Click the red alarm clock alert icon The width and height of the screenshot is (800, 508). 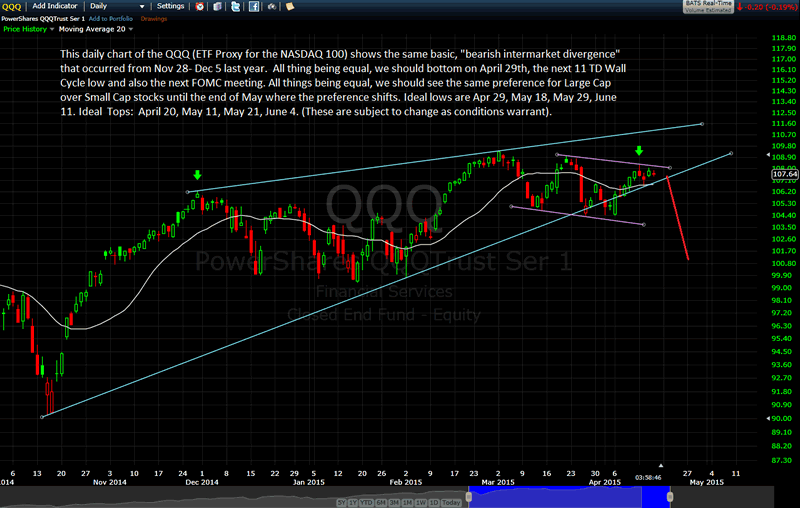(199, 7)
